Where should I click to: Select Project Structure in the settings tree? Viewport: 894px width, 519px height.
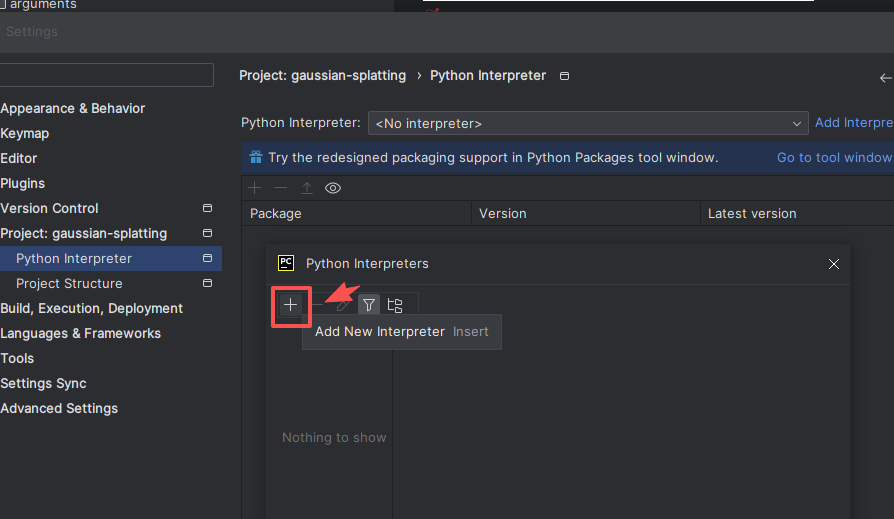[x=69, y=283]
